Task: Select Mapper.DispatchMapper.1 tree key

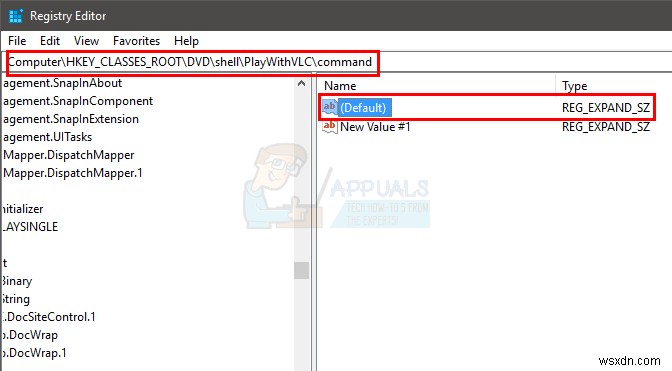Action: (x=72, y=173)
